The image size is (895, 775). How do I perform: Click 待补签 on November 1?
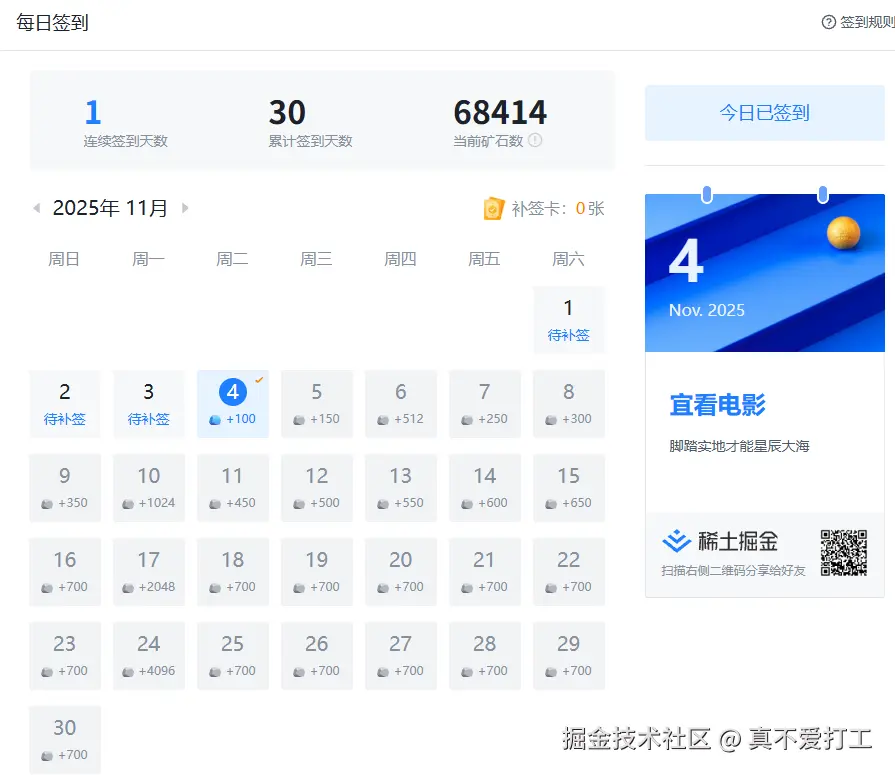point(569,336)
